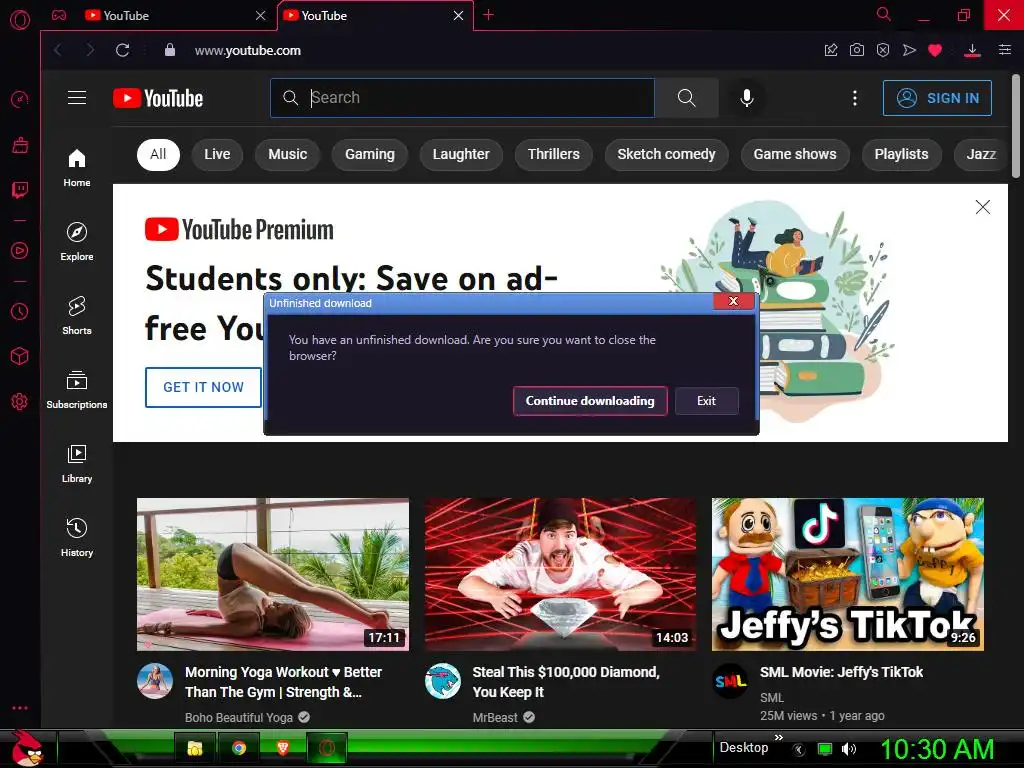
Task: Click the address bar URL
Action: point(248,50)
